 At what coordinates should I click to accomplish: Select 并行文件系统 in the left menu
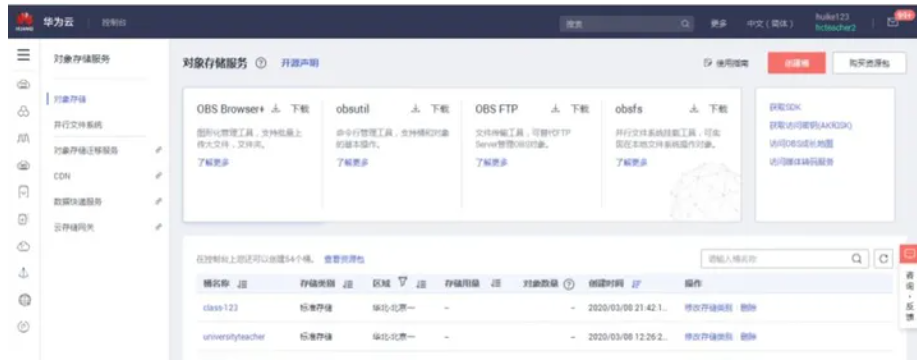tap(78, 124)
